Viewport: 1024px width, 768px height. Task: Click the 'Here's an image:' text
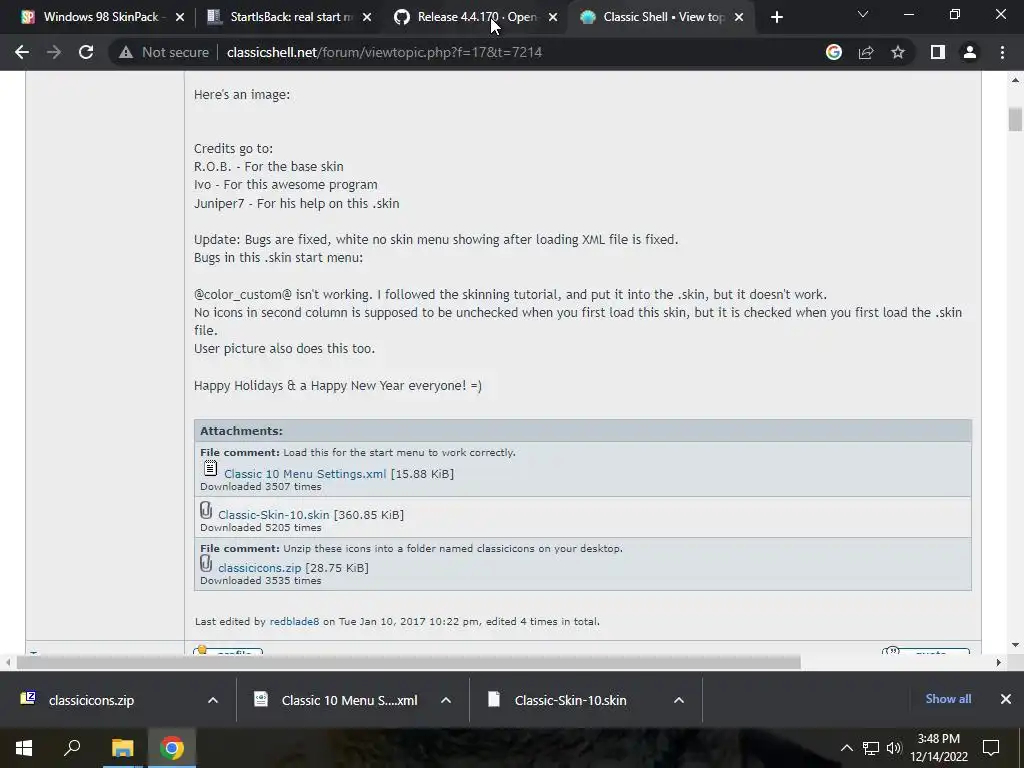242,95
